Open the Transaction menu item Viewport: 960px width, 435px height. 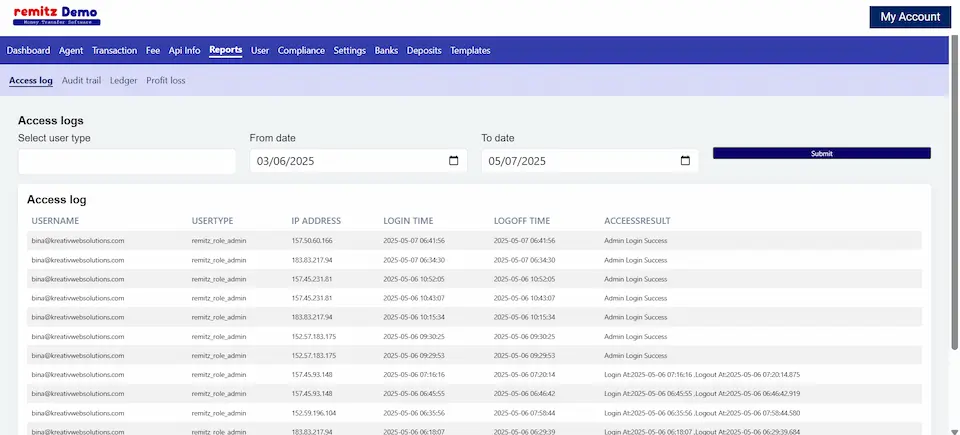(114, 50)
